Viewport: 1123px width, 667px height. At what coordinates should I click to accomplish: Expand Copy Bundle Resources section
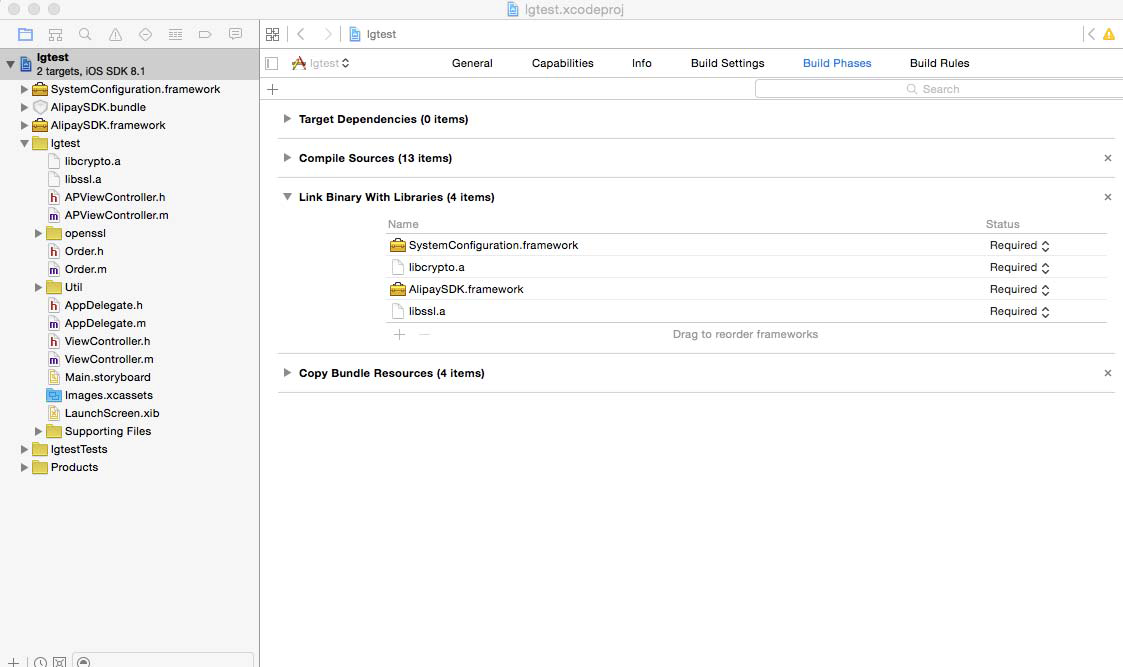pyautogui.click(x=287, y=373)
